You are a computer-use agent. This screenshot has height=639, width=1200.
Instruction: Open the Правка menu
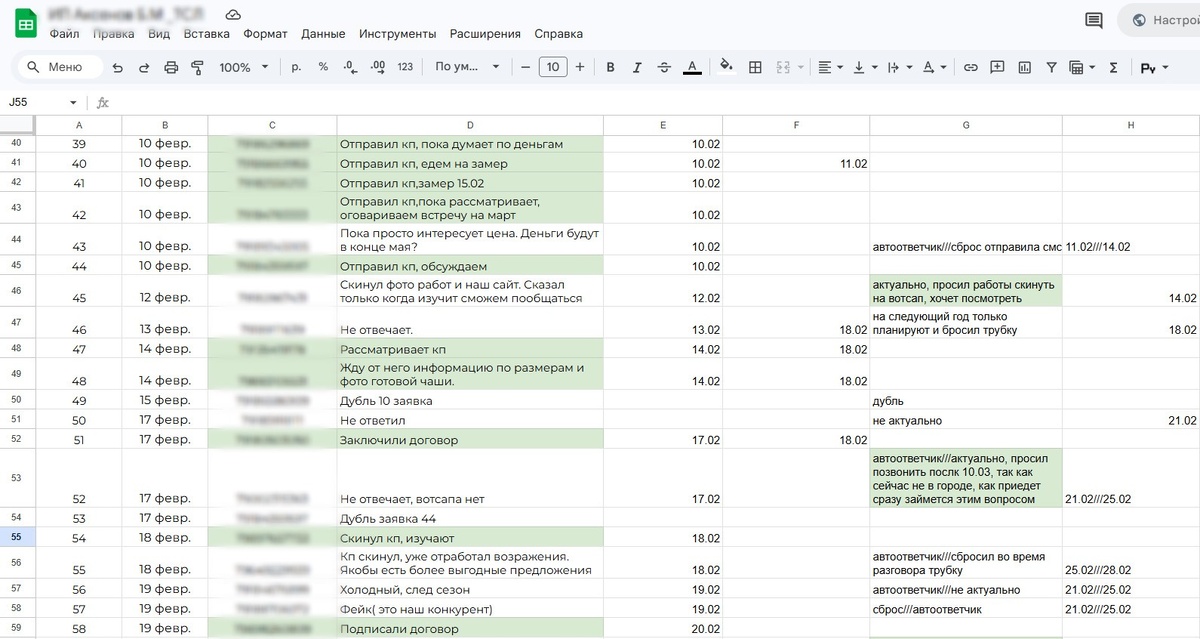tap(113, 33)
